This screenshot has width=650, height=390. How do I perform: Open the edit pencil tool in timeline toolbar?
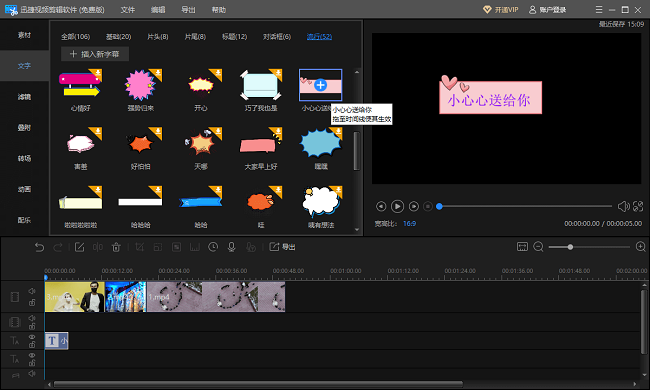79,247
